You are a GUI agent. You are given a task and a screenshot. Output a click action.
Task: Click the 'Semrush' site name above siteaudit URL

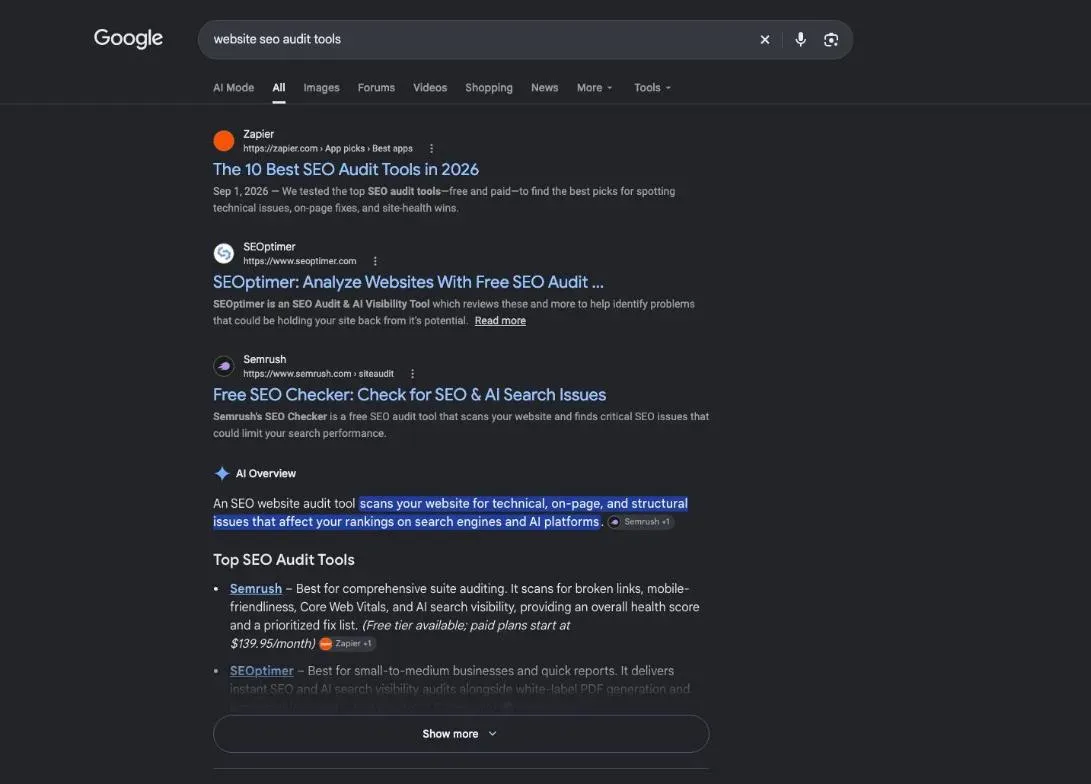click(x=264, y=360)
